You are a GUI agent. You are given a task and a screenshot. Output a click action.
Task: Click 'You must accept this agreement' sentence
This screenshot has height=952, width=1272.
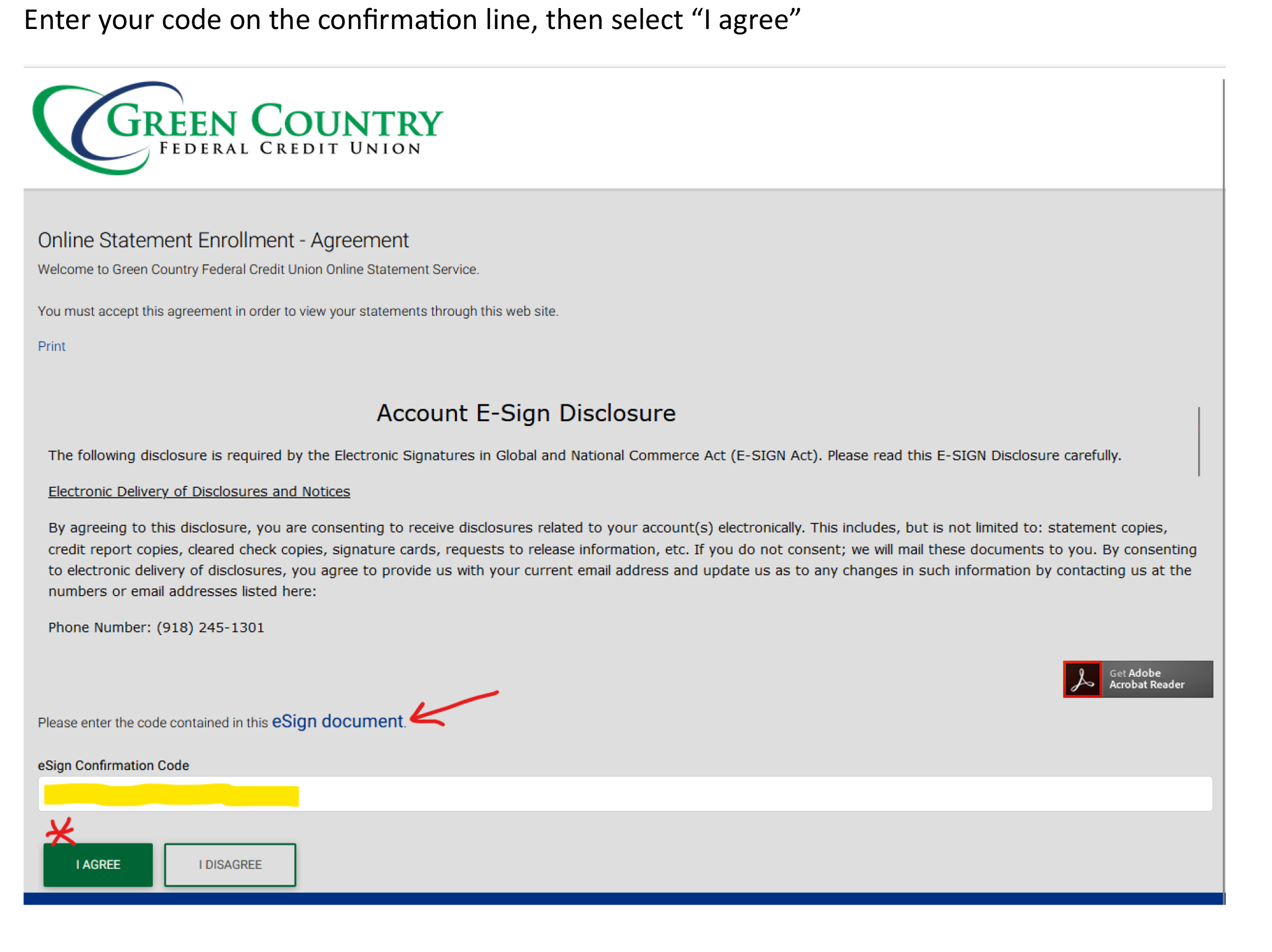click(x=298, y=311)
